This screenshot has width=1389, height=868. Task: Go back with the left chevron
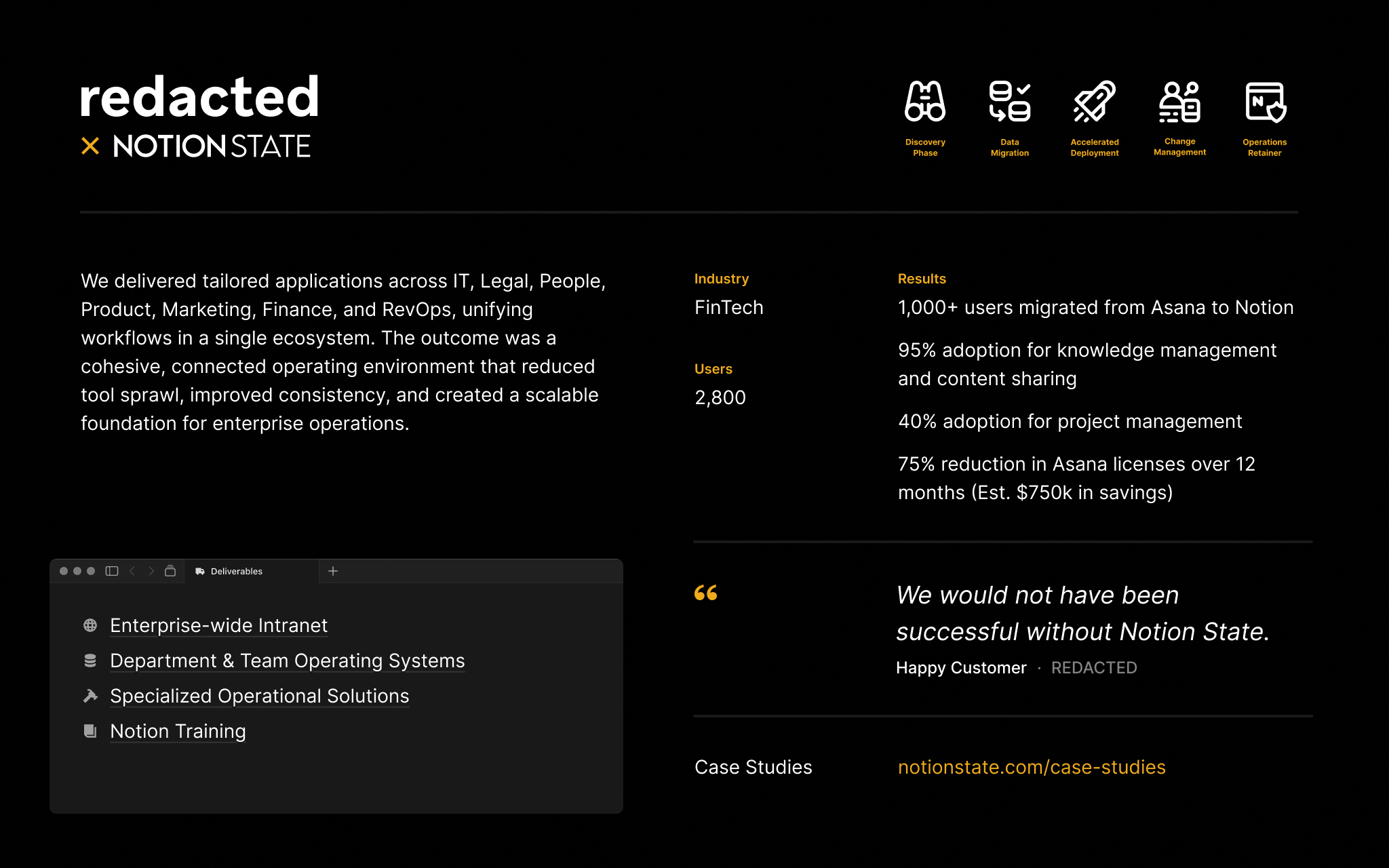(x=132, y=571)
